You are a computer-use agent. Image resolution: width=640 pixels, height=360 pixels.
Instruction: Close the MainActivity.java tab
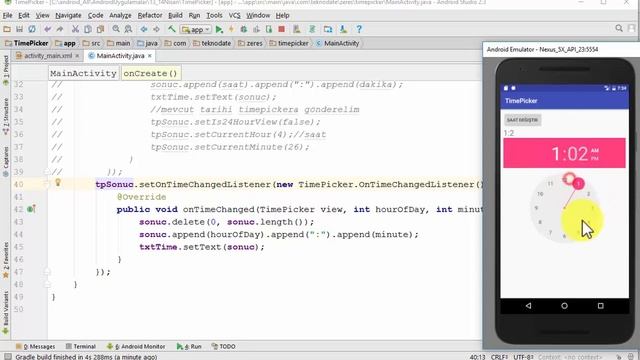150,56
